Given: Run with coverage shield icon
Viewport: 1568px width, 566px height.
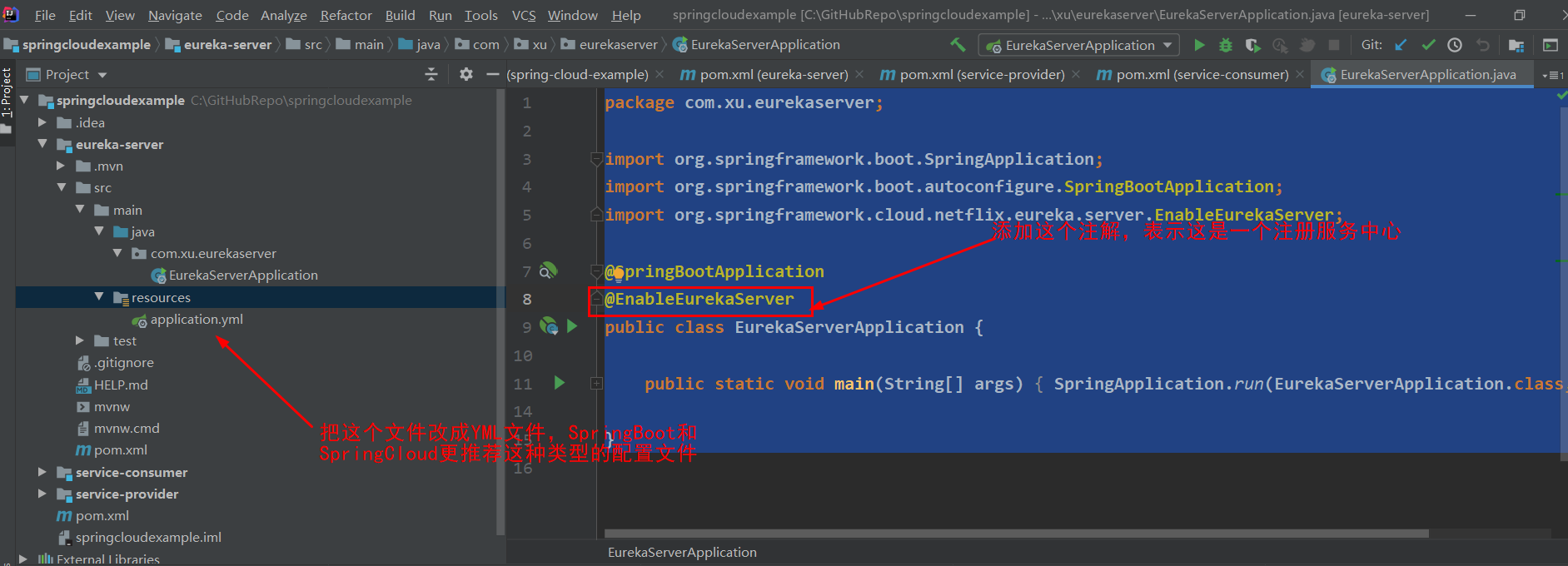Looking at the screenshot, I should coord(1252,45).
